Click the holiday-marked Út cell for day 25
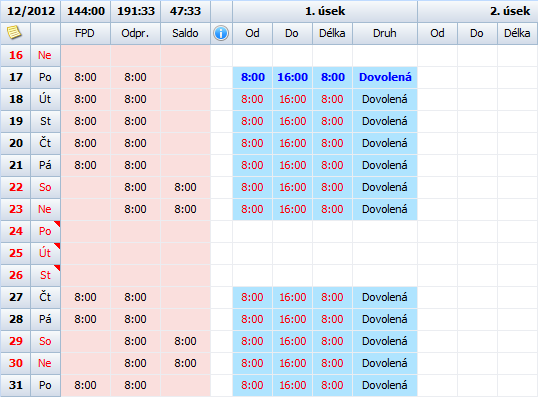Image resolution: width=538 pixels, height=397 pixels. click(45, 253)
